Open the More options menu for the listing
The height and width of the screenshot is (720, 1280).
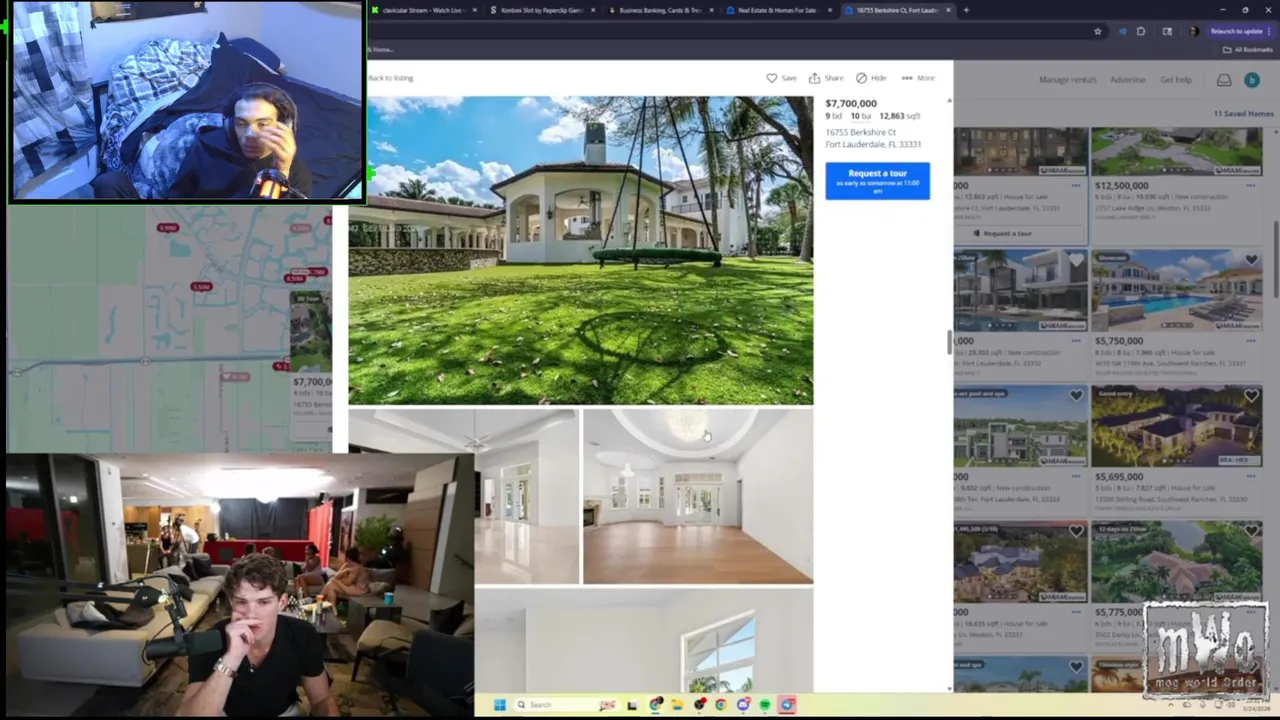coord(918,78)
